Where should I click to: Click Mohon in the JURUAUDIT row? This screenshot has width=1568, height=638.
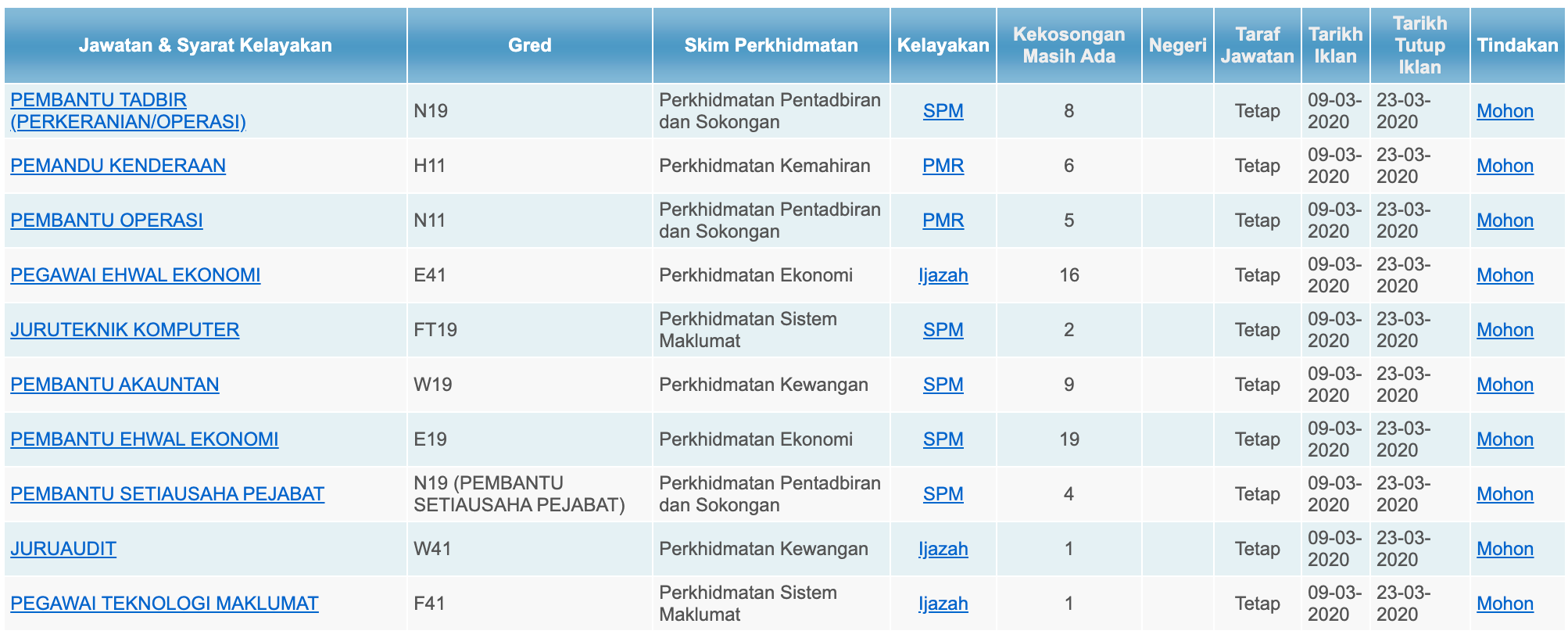coord(1505,549)
